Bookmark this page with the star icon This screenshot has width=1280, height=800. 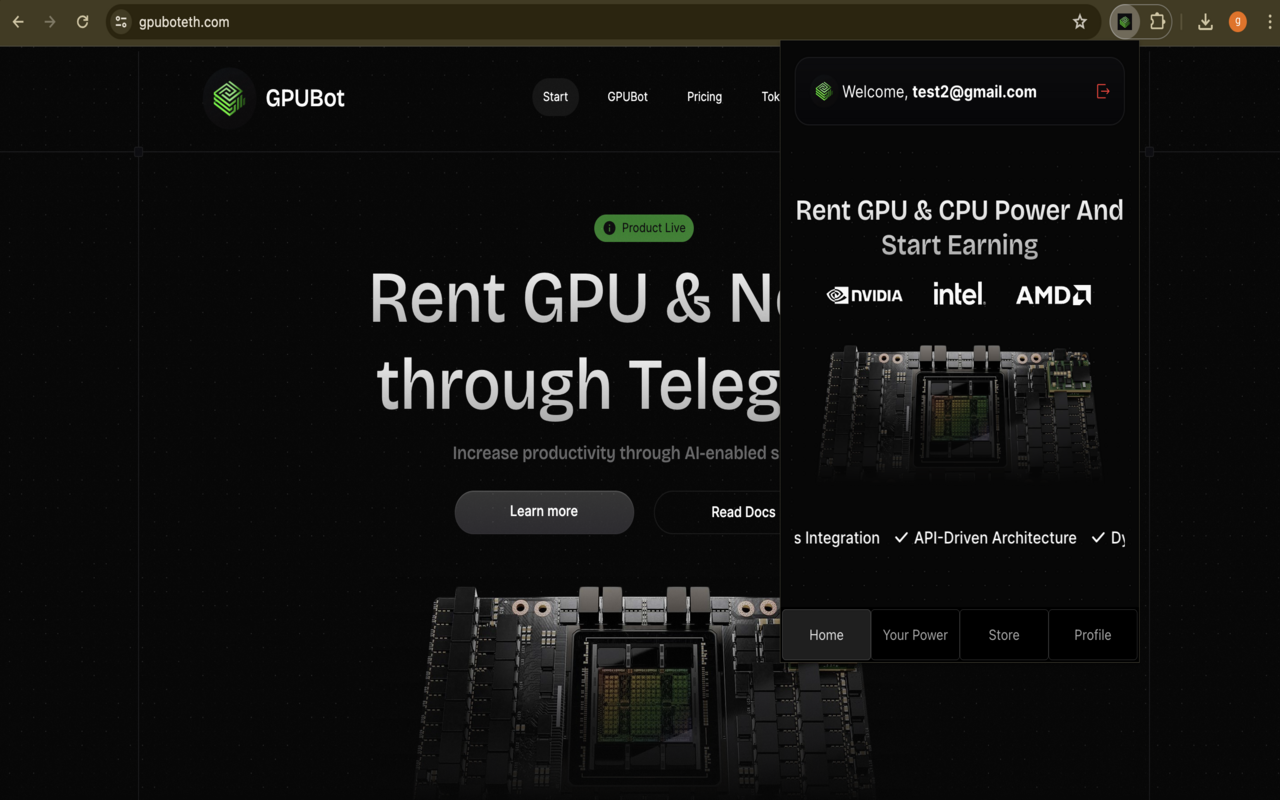pos(1080,21)
